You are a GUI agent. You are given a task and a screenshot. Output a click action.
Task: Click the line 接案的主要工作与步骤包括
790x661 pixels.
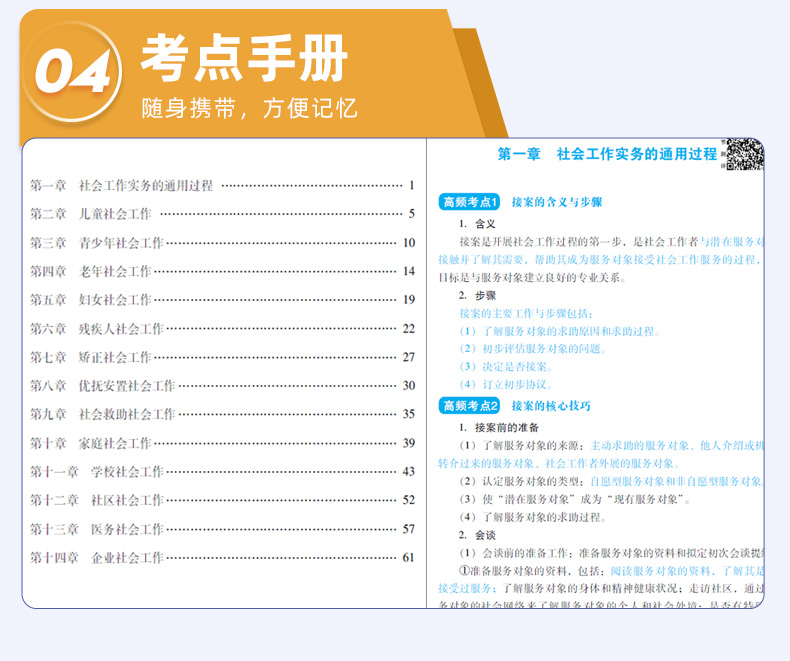click(526, 313)
